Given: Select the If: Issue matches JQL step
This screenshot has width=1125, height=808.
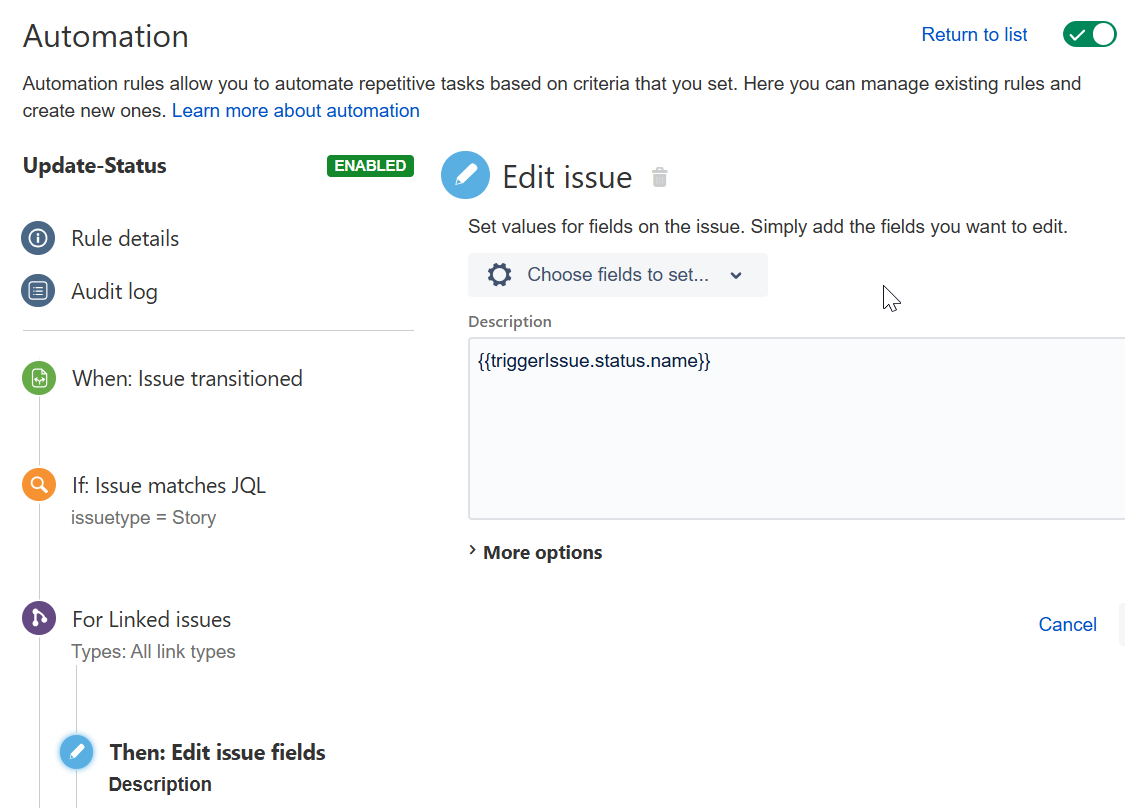Looking at the screenshot, I should click(168, 485).
